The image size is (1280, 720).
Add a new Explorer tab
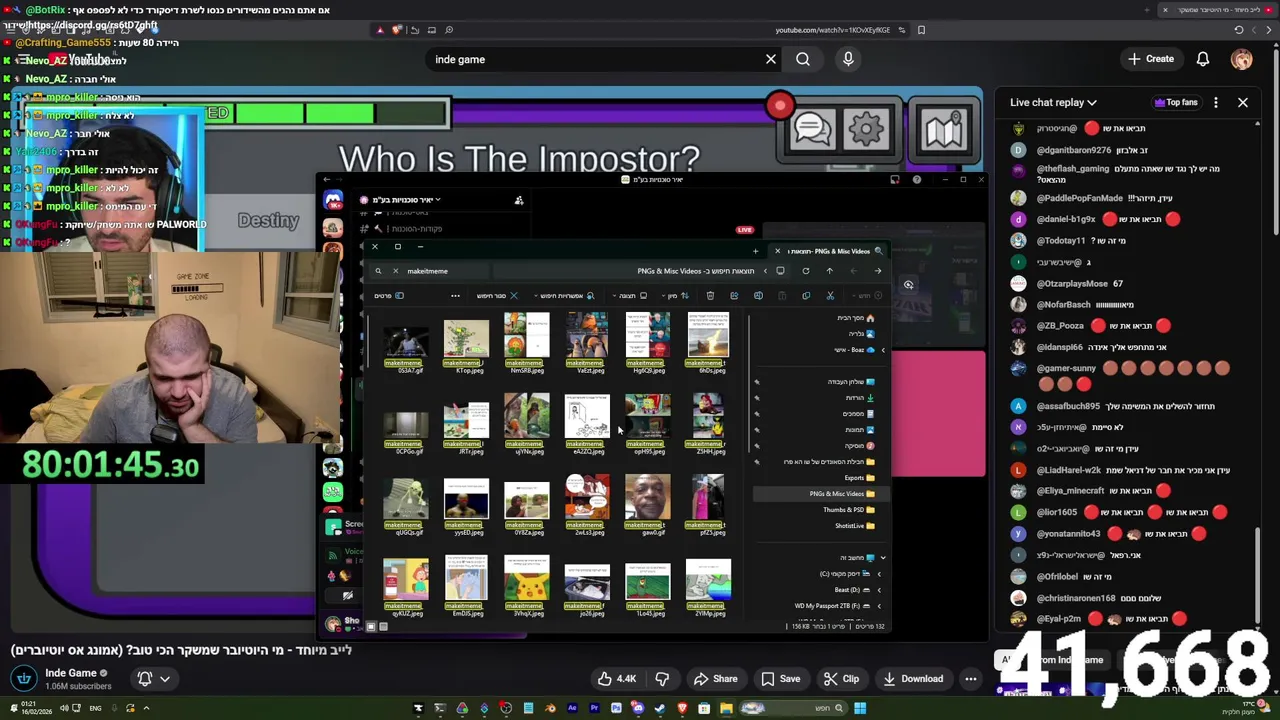point(755,251)
